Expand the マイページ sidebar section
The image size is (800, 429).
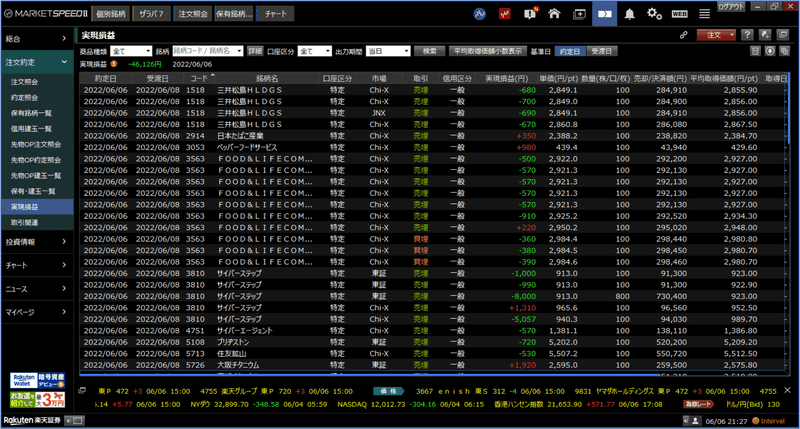[36, 312]
